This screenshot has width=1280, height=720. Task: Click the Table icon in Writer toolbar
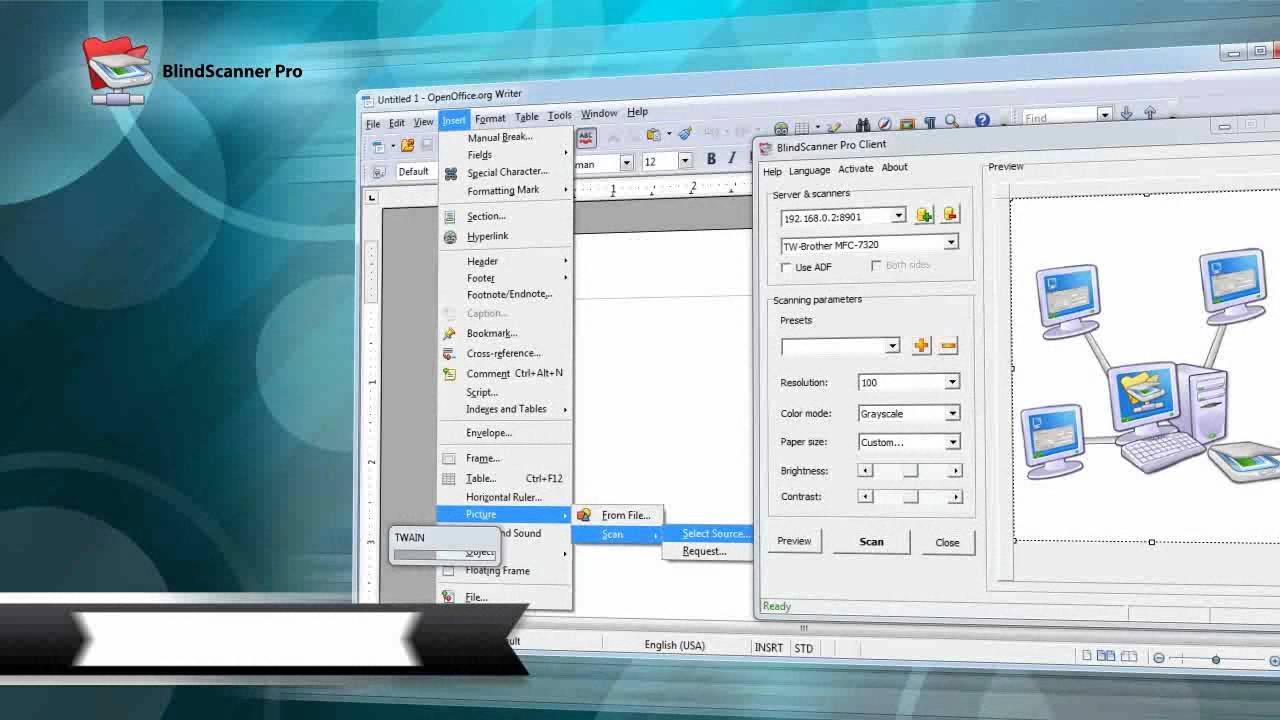tap(802, 128)
